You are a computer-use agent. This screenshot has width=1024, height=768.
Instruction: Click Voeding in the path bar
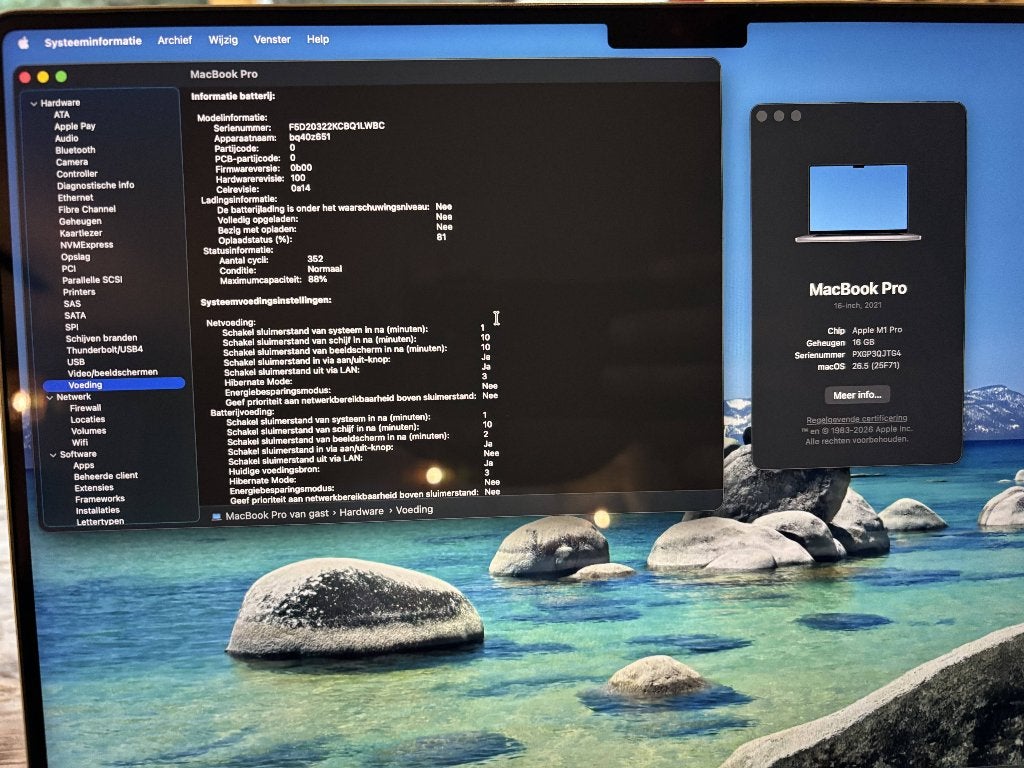tap(414, 509)
